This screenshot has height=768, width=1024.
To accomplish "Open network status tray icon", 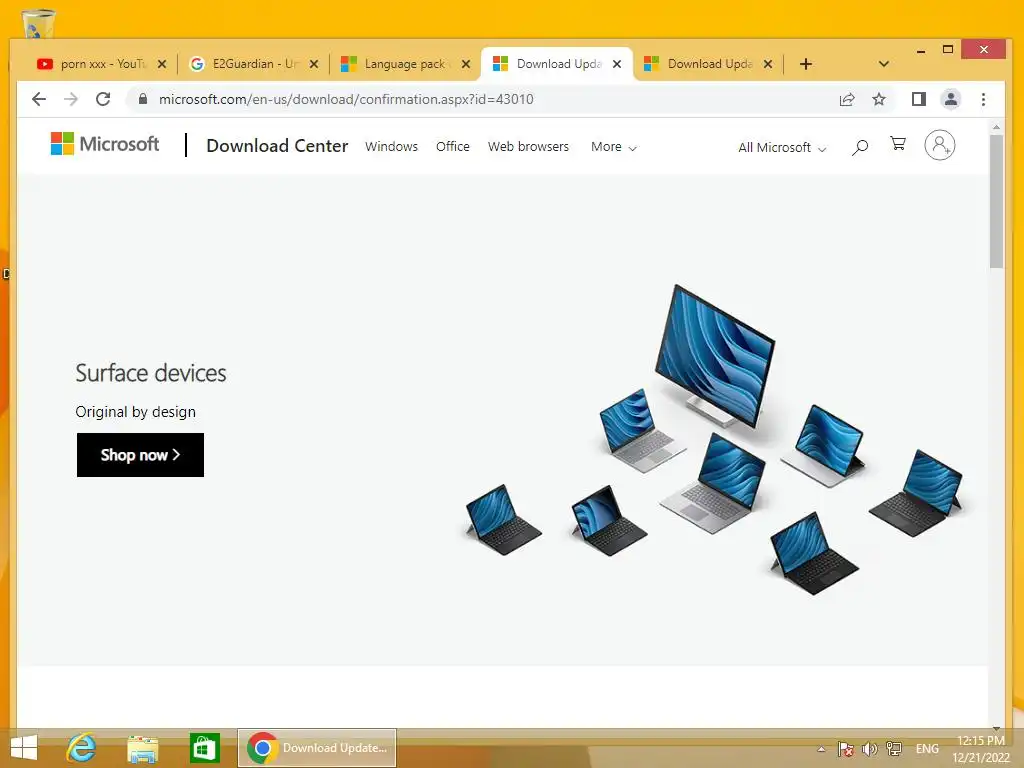I will click(894, 749).
